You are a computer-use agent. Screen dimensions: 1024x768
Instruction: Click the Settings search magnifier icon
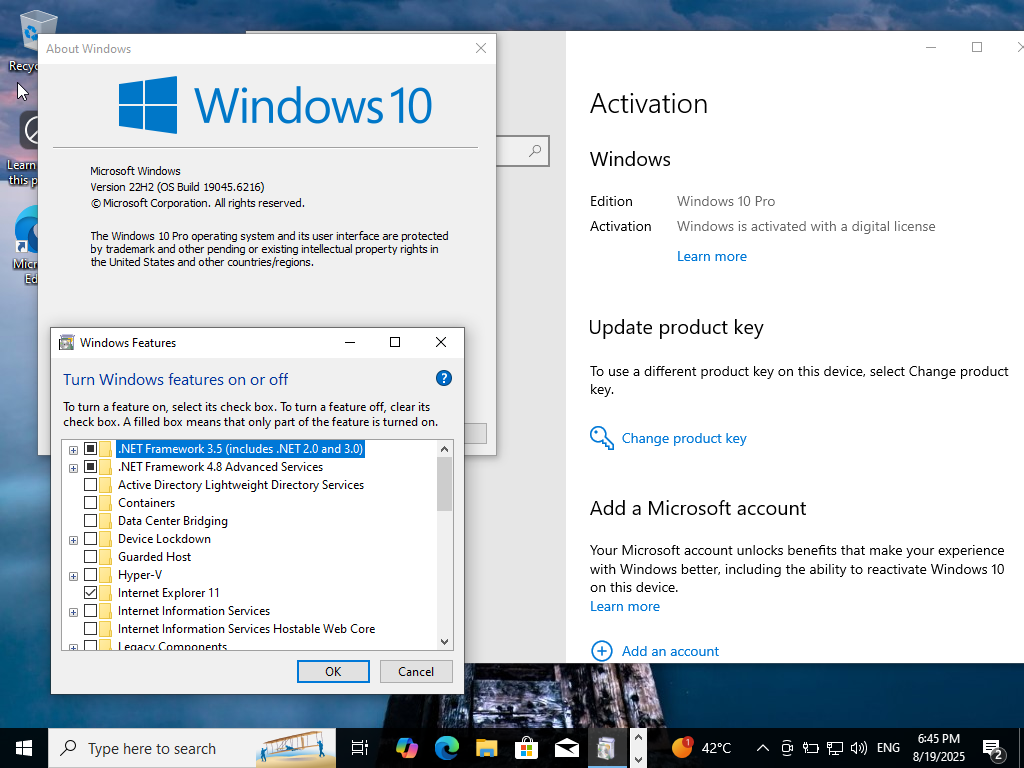click(x=535, y=151)
